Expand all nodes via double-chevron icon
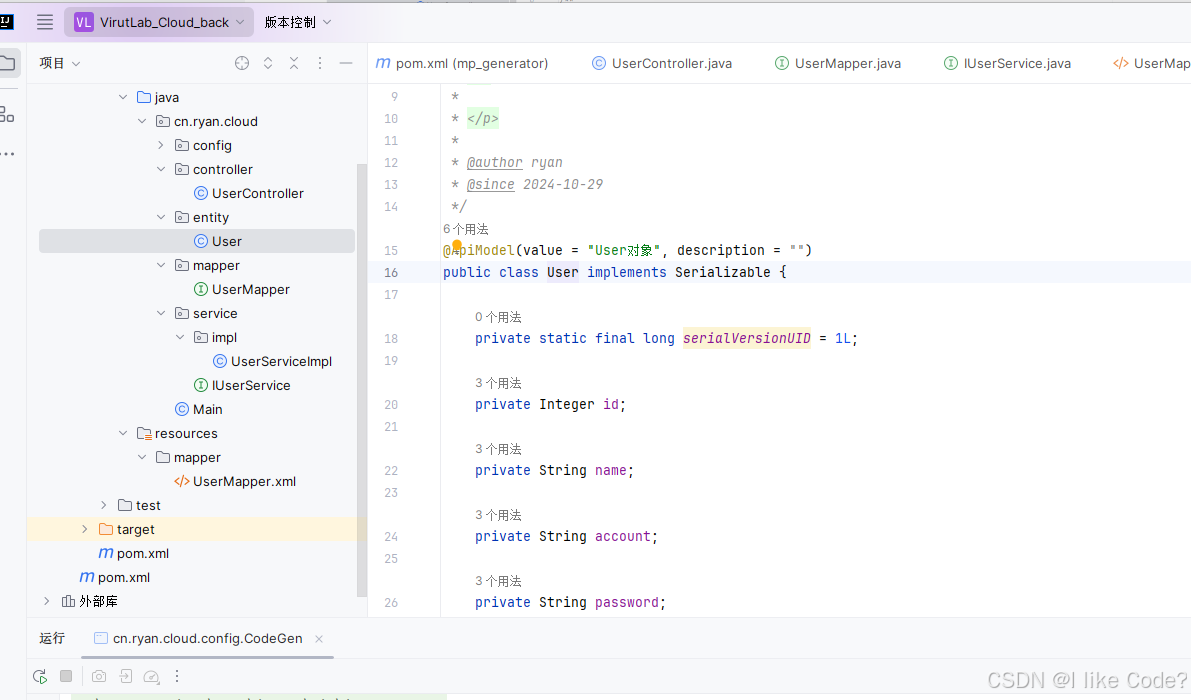1191x700 pixels. pos(267,62)
